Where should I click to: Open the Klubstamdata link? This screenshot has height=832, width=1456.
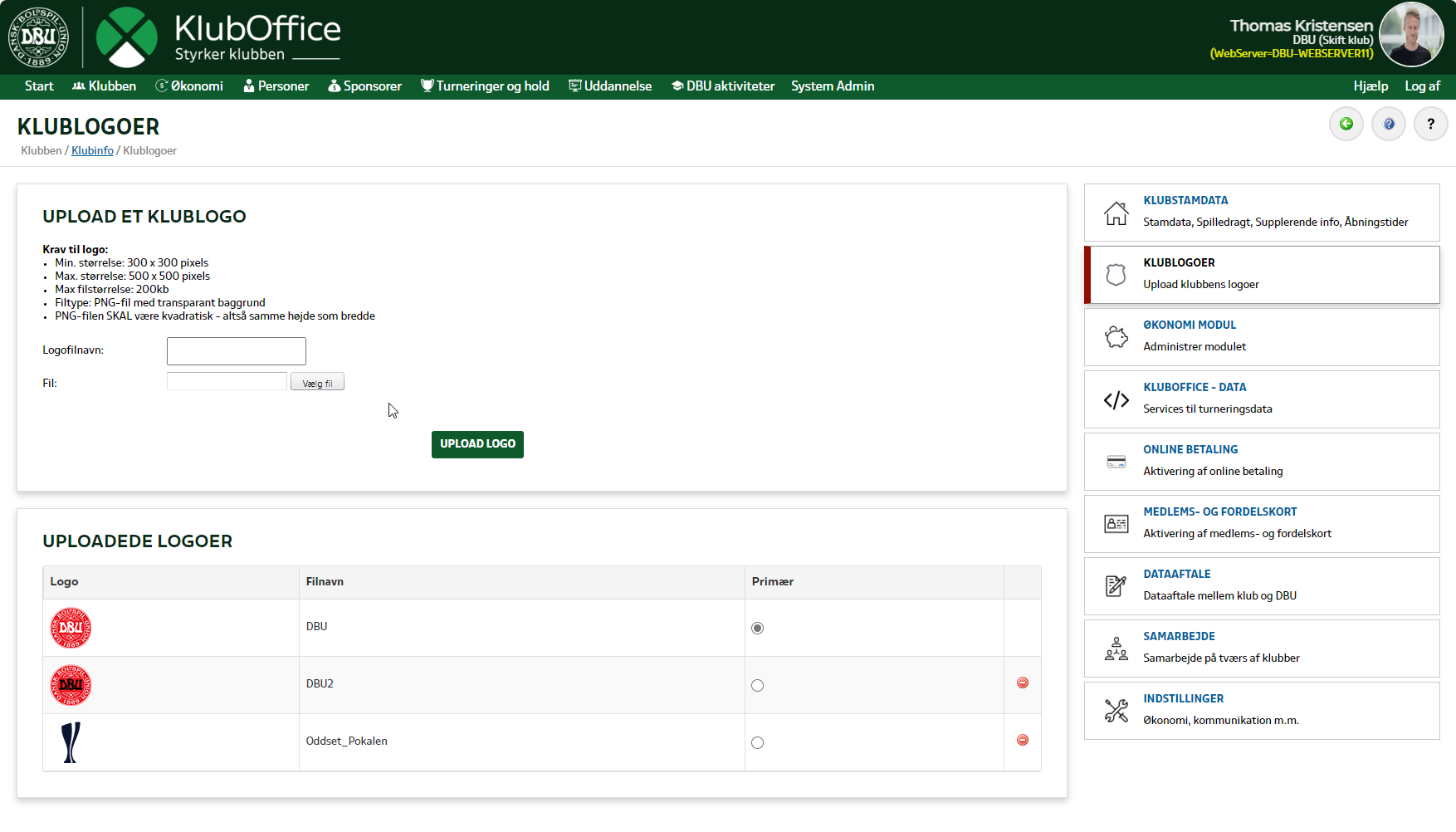pyautogui.click(x=1185, y=201)
